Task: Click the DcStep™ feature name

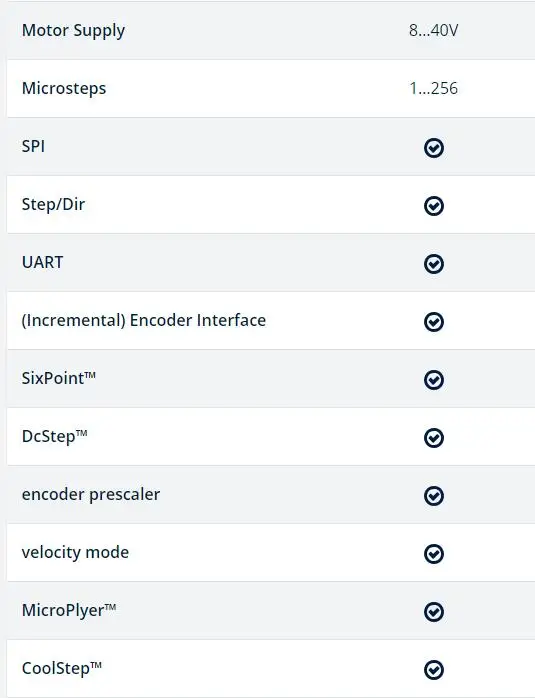Action: pos(55,436)
